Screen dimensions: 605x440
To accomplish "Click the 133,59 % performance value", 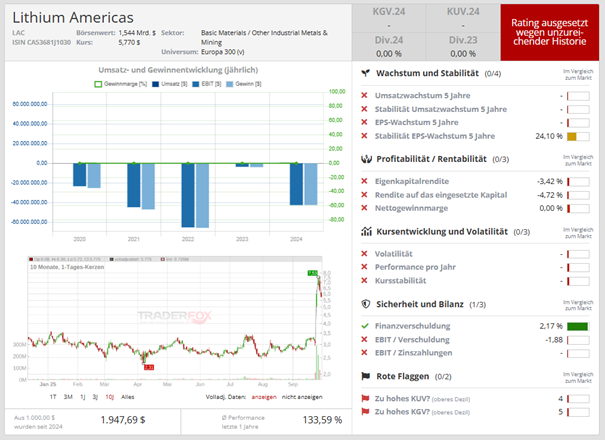I will point(322,420).
